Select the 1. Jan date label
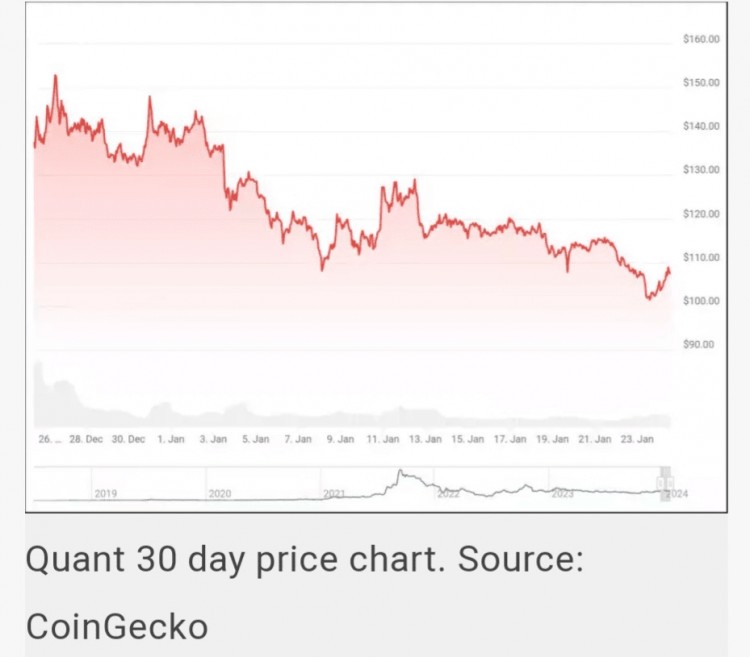 click(170, 439)
